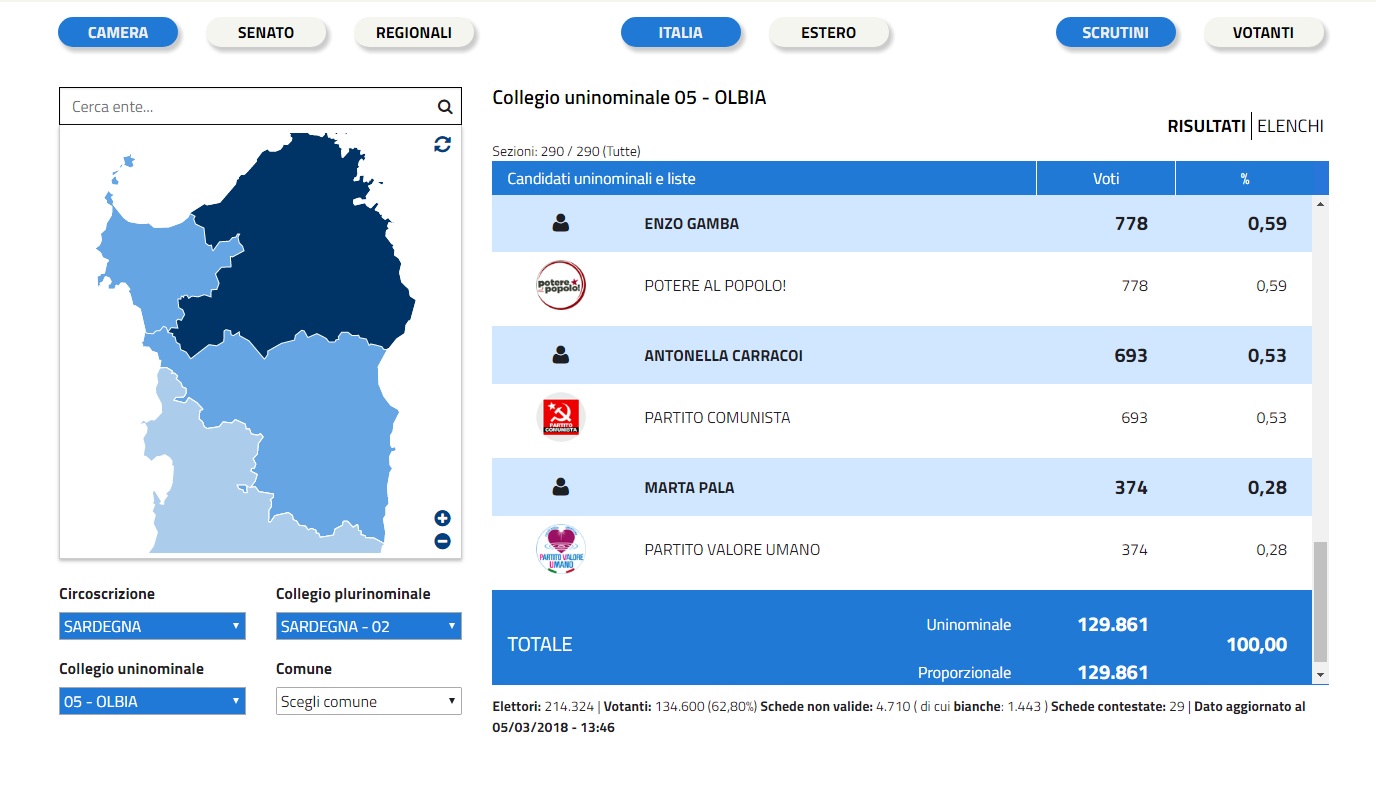Click the Marta Pala candidate row

(x=900, y=488)
